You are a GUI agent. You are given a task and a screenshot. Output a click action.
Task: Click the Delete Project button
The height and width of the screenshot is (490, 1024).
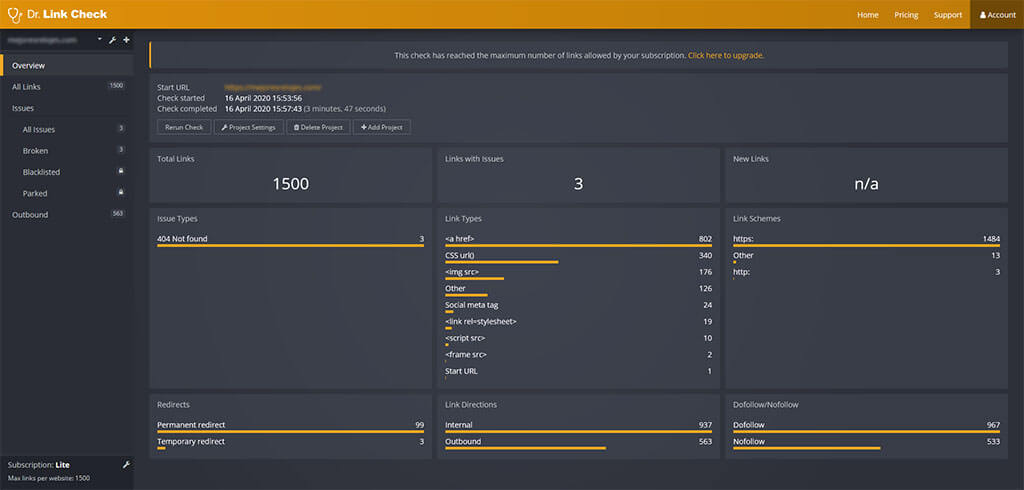point(318,127)
